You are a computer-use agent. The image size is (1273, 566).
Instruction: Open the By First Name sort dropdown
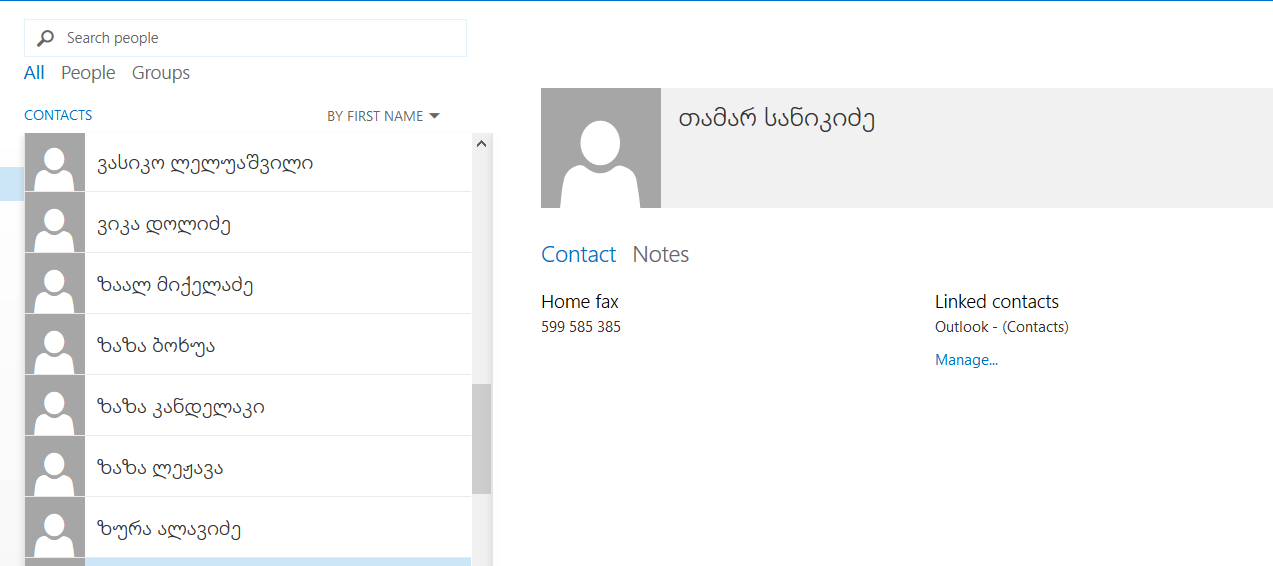[383, 116]
